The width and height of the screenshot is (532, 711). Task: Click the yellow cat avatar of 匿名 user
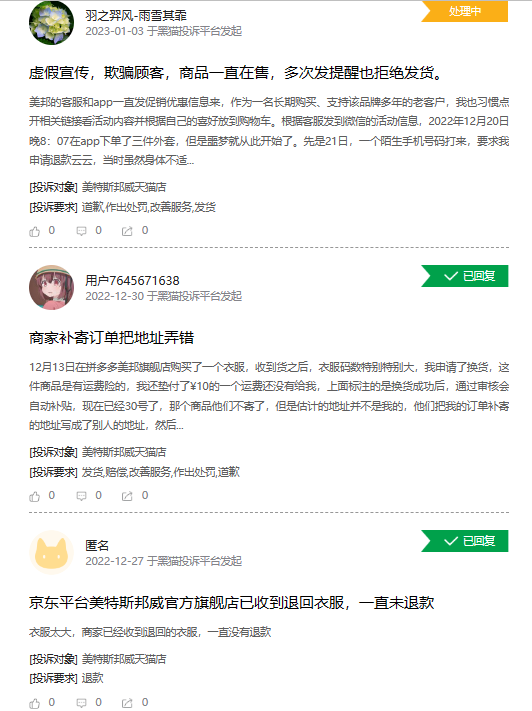(x=51, y=552)
